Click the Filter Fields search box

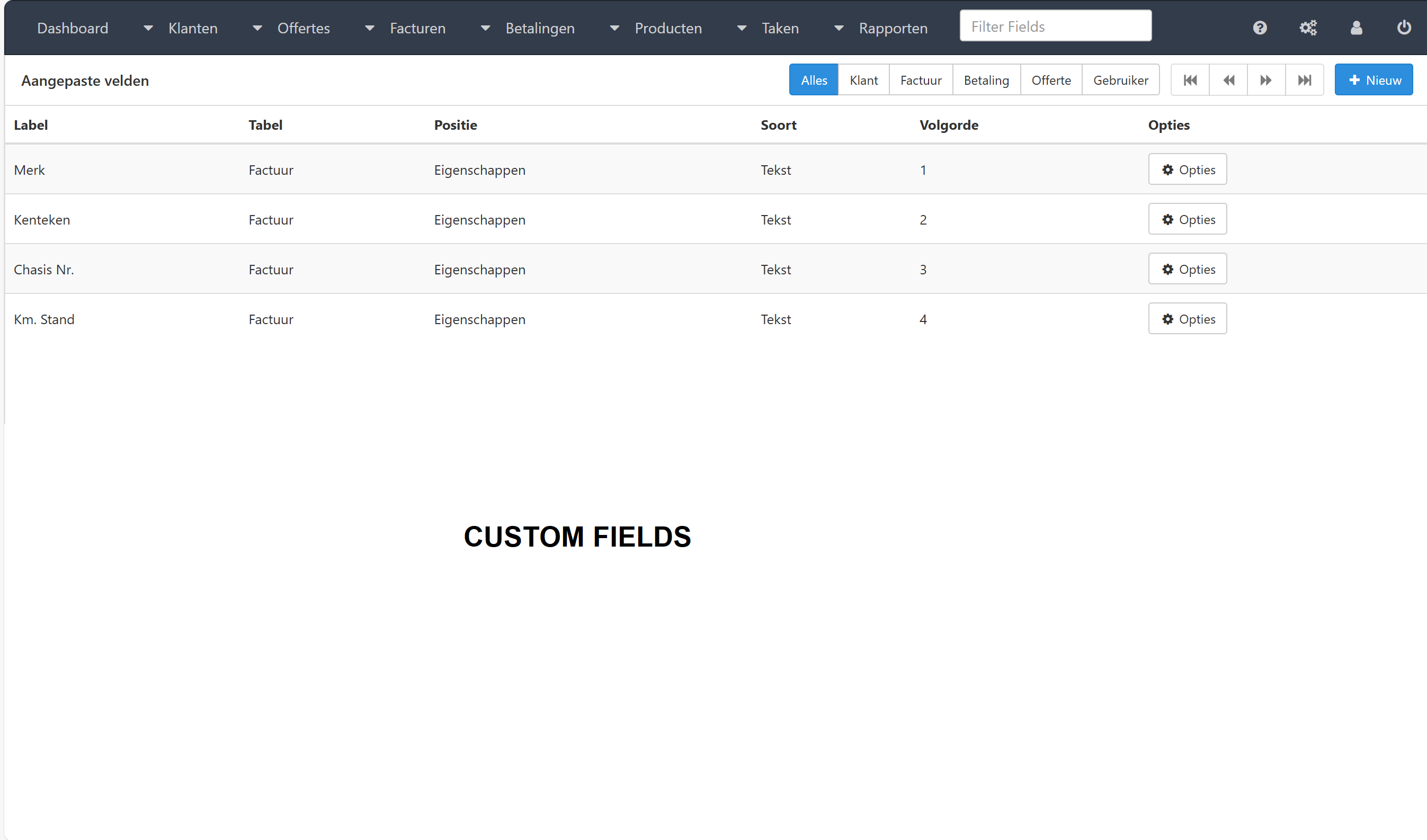pyautogui.click(x=1056, y=26)
